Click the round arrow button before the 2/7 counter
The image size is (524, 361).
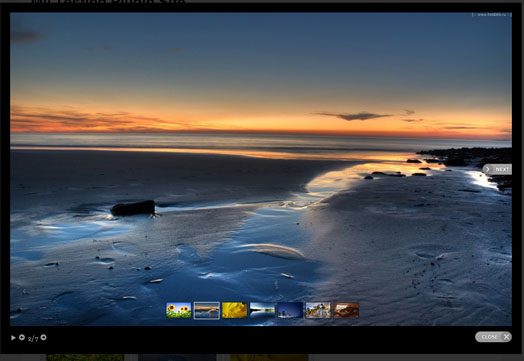click(22, 337)
